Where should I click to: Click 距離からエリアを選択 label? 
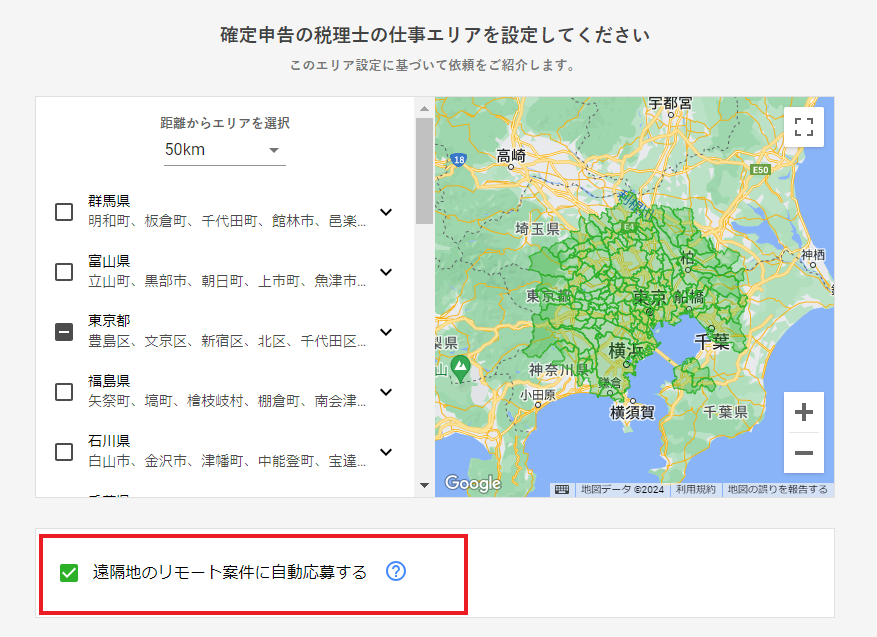225,122
